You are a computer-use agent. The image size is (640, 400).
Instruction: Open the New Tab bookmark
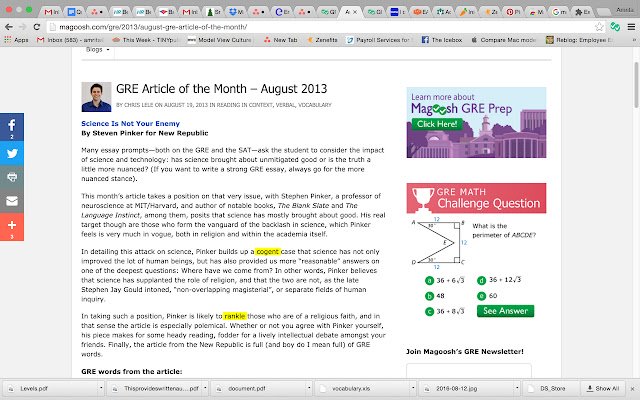tap(280, 40)
